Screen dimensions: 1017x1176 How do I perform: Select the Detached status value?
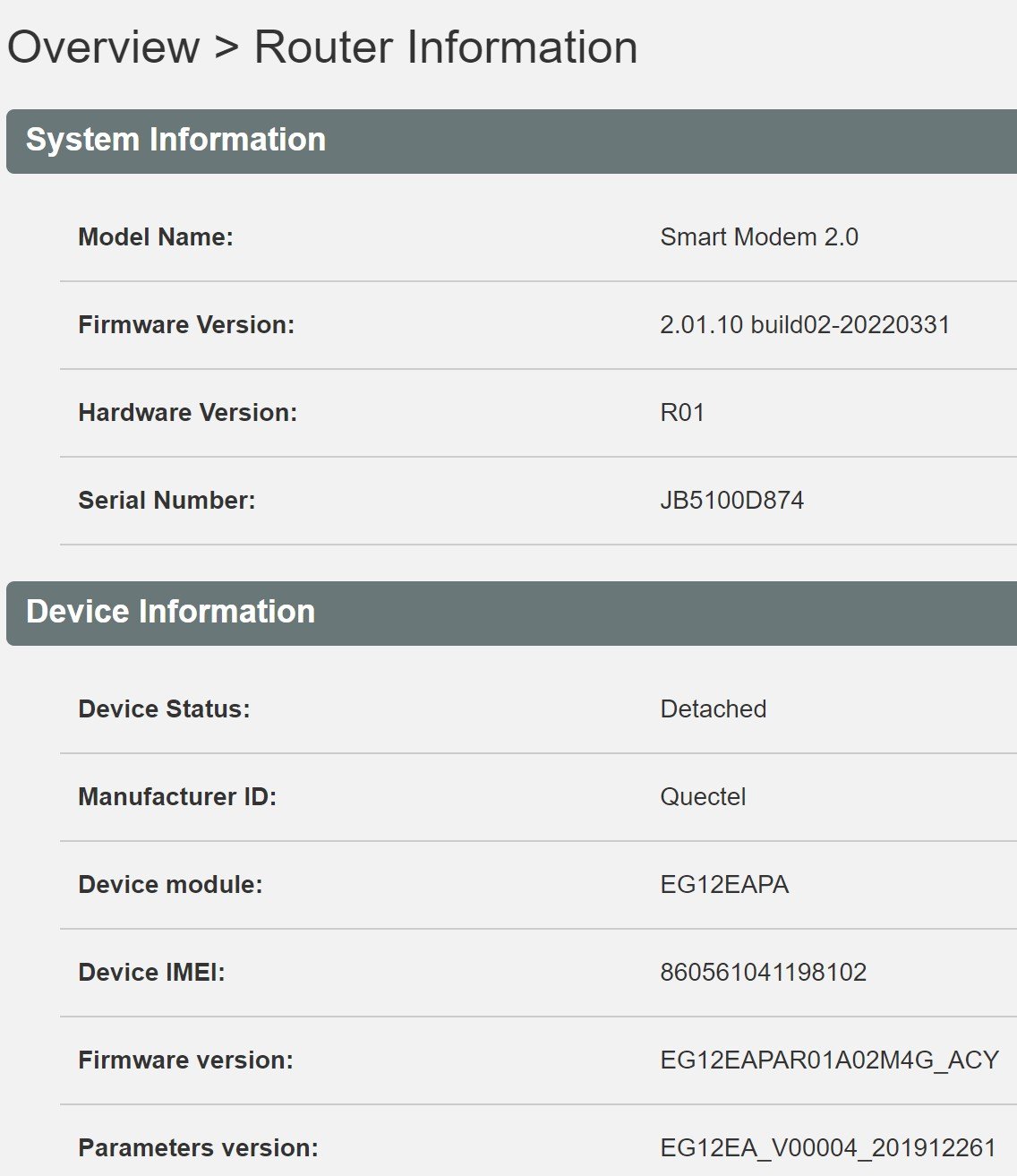coord(714,709)
